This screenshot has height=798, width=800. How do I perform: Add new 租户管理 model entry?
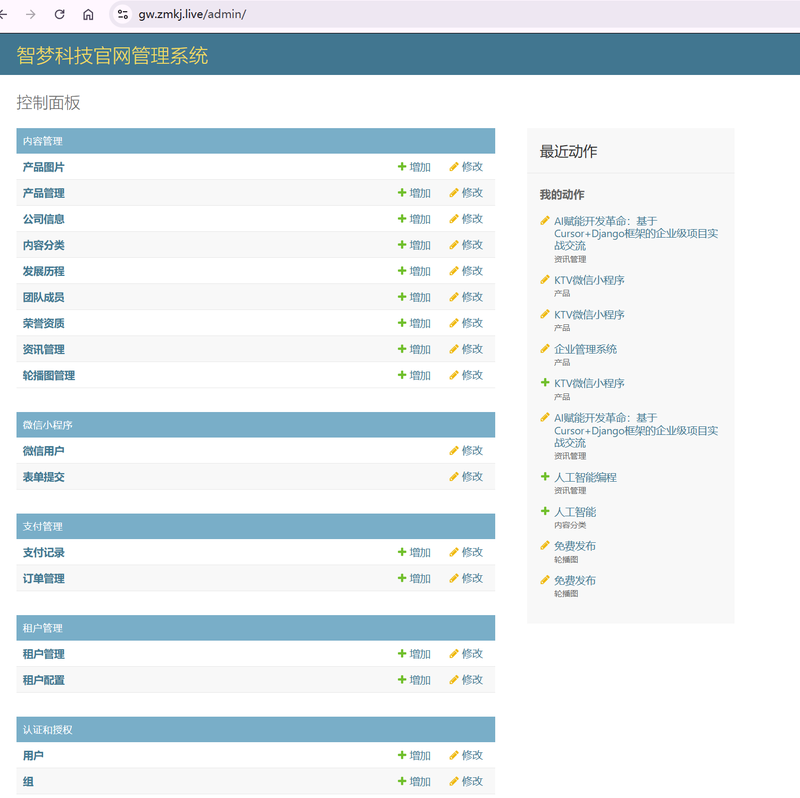point(414,654)
